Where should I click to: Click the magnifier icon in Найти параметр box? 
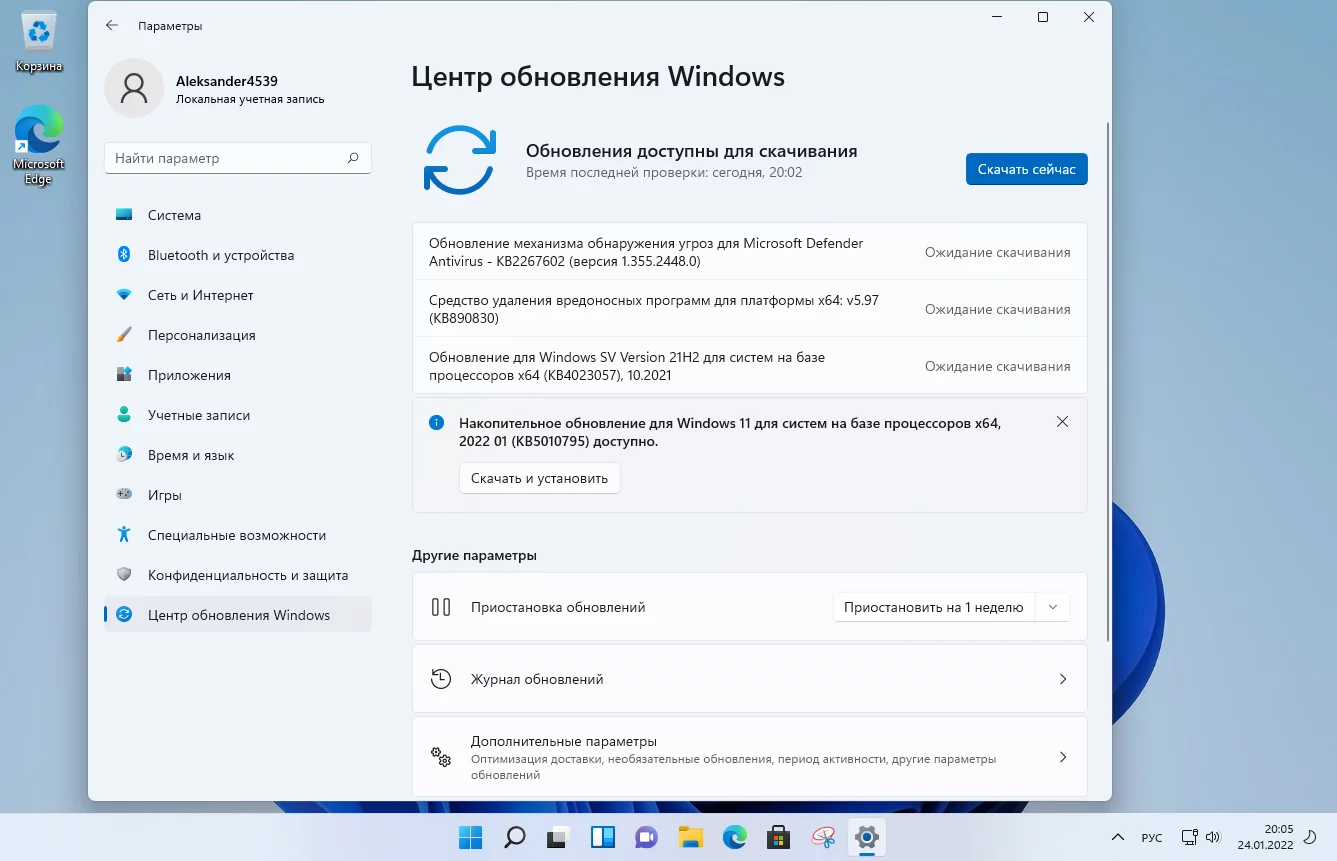click(x=353, y=158)
